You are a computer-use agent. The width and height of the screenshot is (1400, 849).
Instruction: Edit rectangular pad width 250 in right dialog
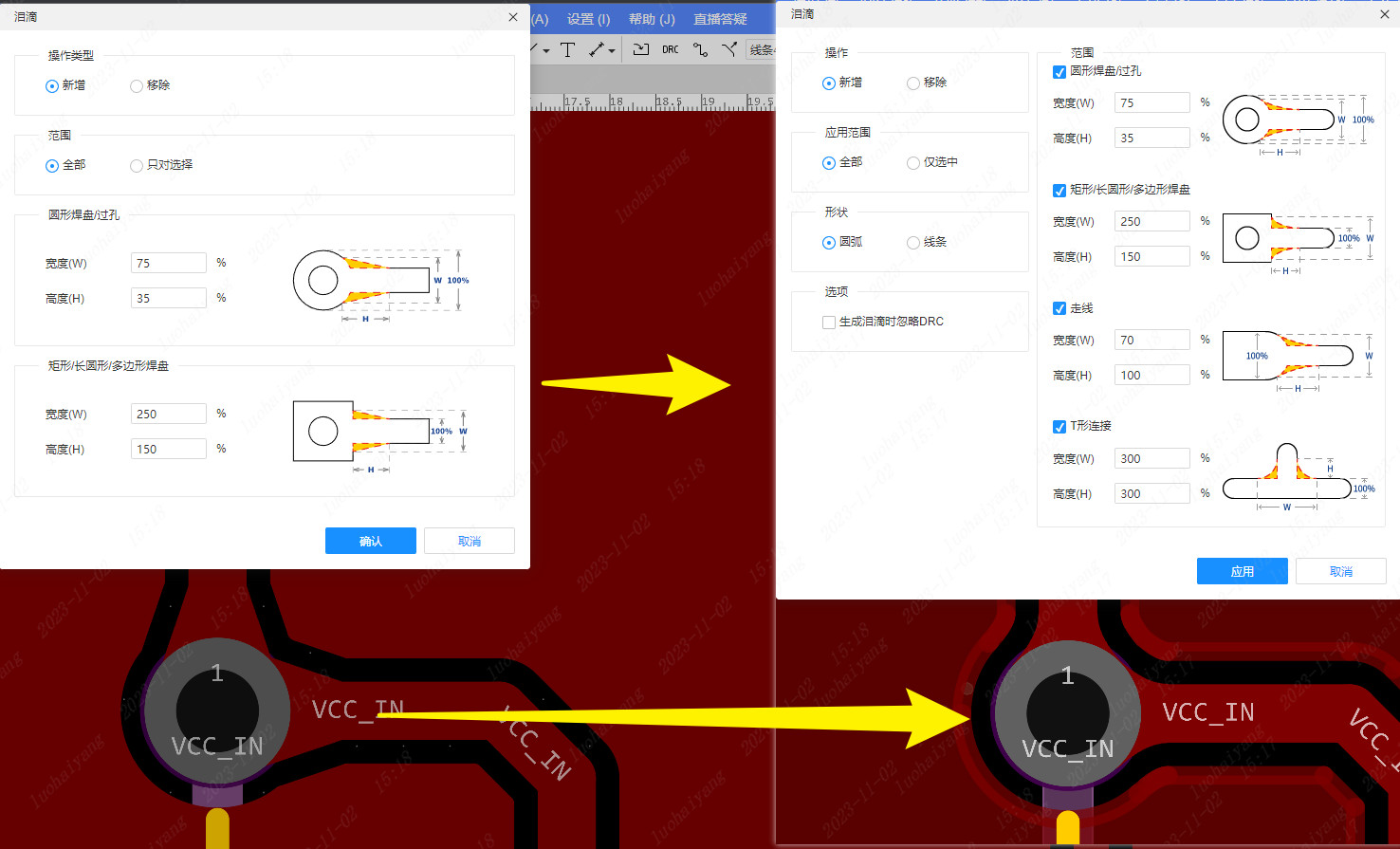click(x=1152, y=221)
